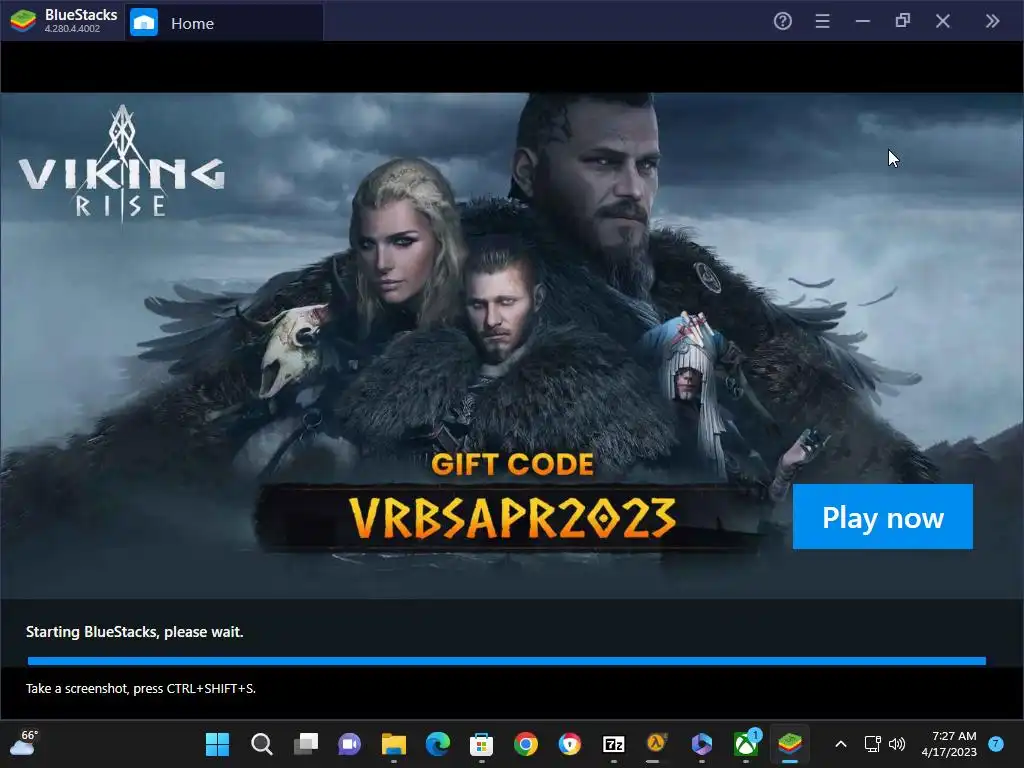Restore down the BlueStacks window

[903, 21]
